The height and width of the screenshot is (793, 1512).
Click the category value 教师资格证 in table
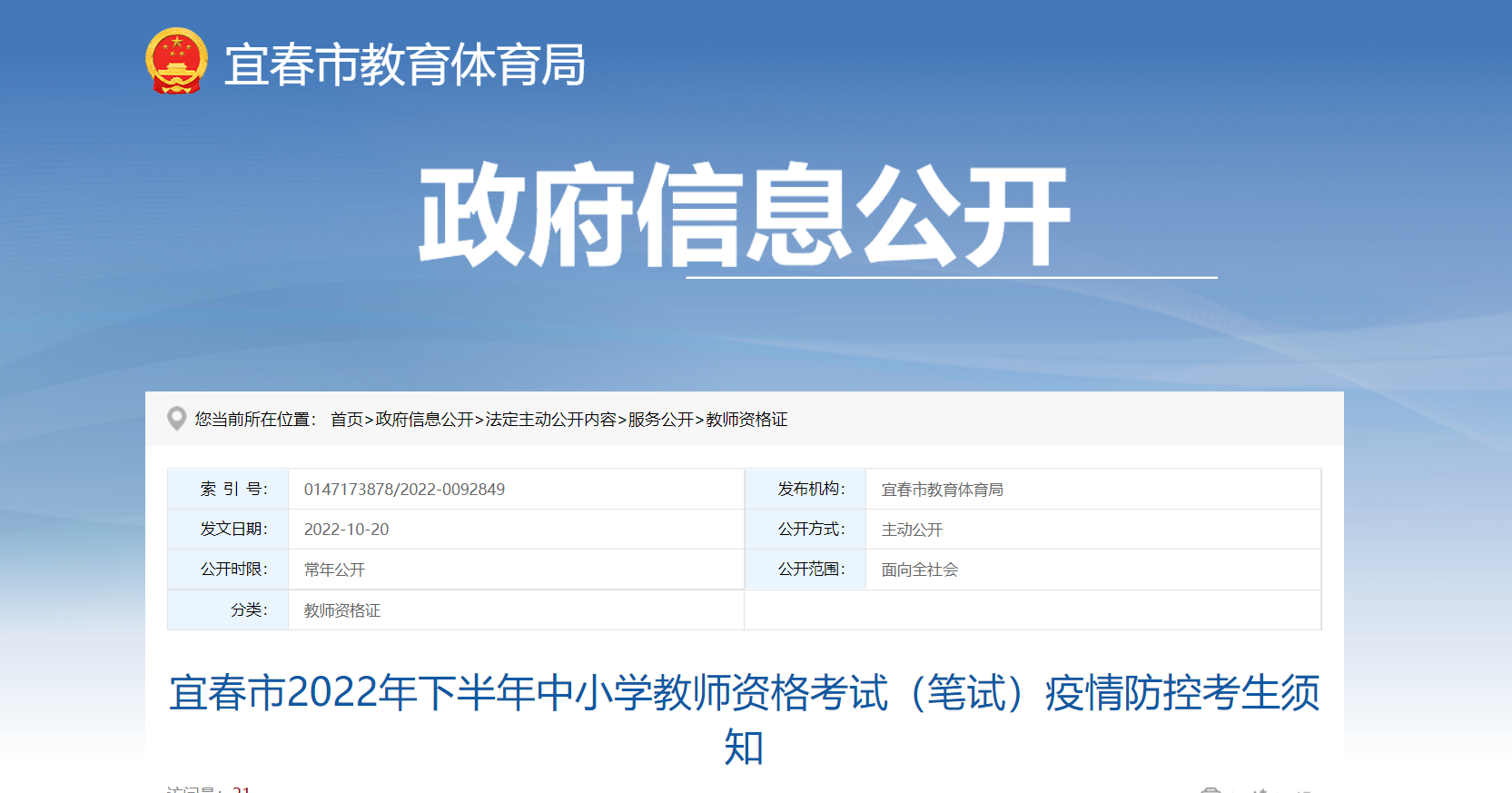tap(342, 610)
